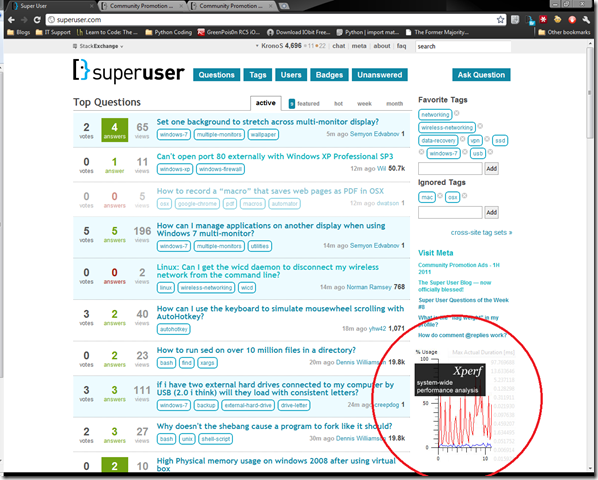This screenshot has height=480, width=598.
Task: Expand the StackExchange network dropdown
Action: click(98, 46)
